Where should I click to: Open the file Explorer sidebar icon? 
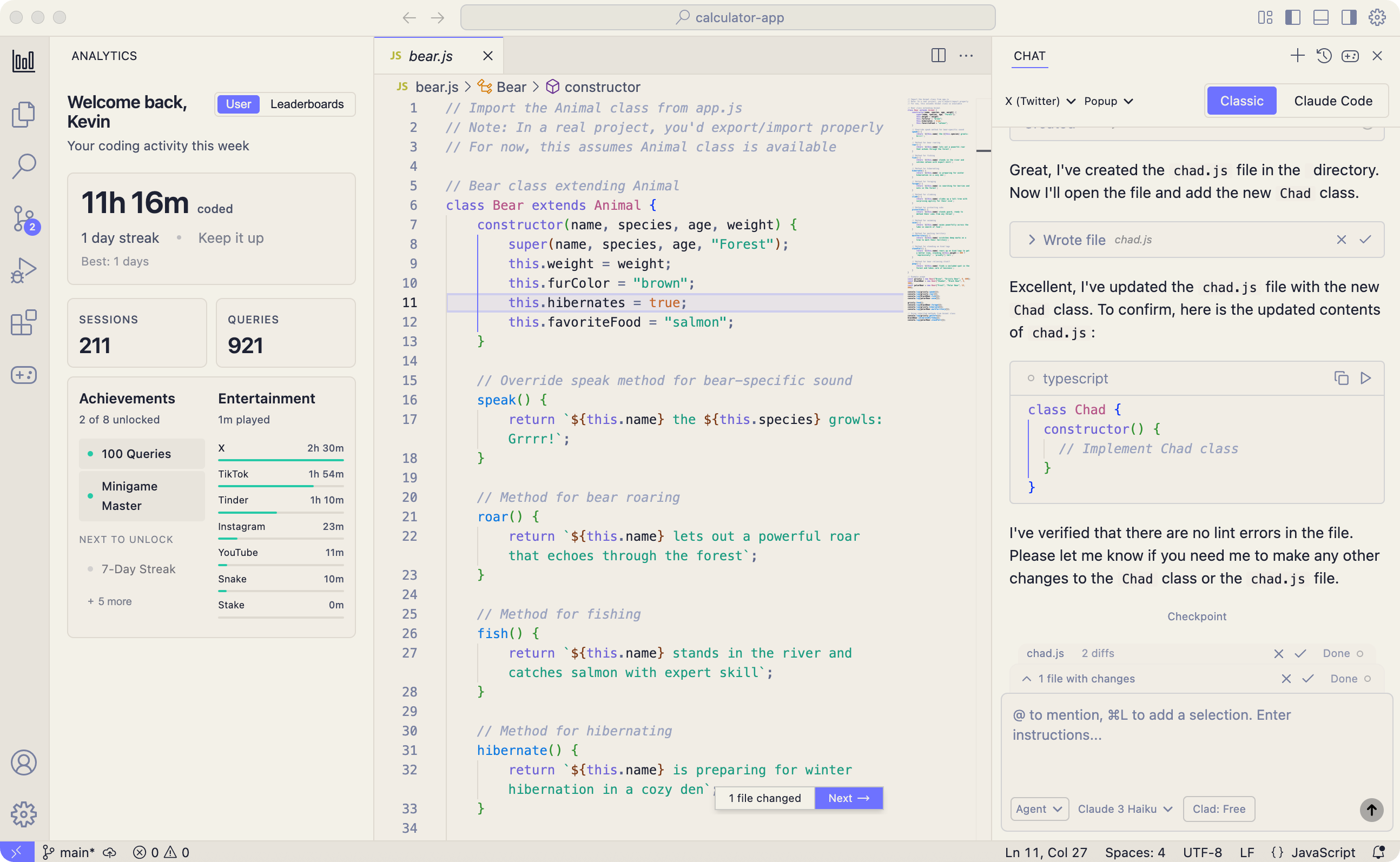(x=23, y=114)
